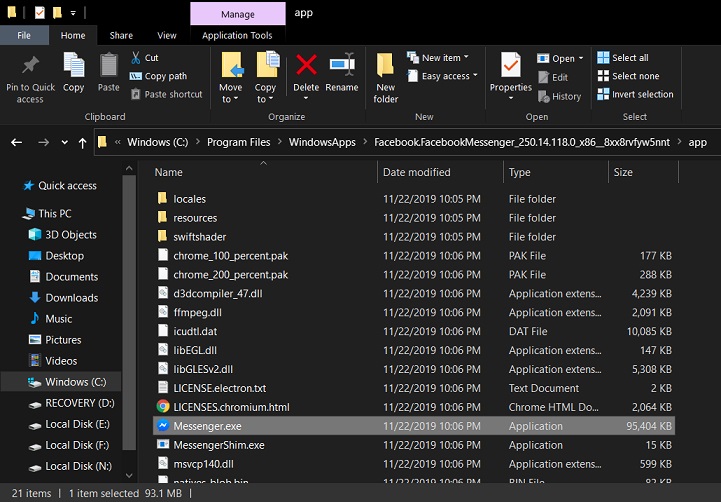
Task: Click navigation pane scrollbar up arrow
Action: click(129, 169)
